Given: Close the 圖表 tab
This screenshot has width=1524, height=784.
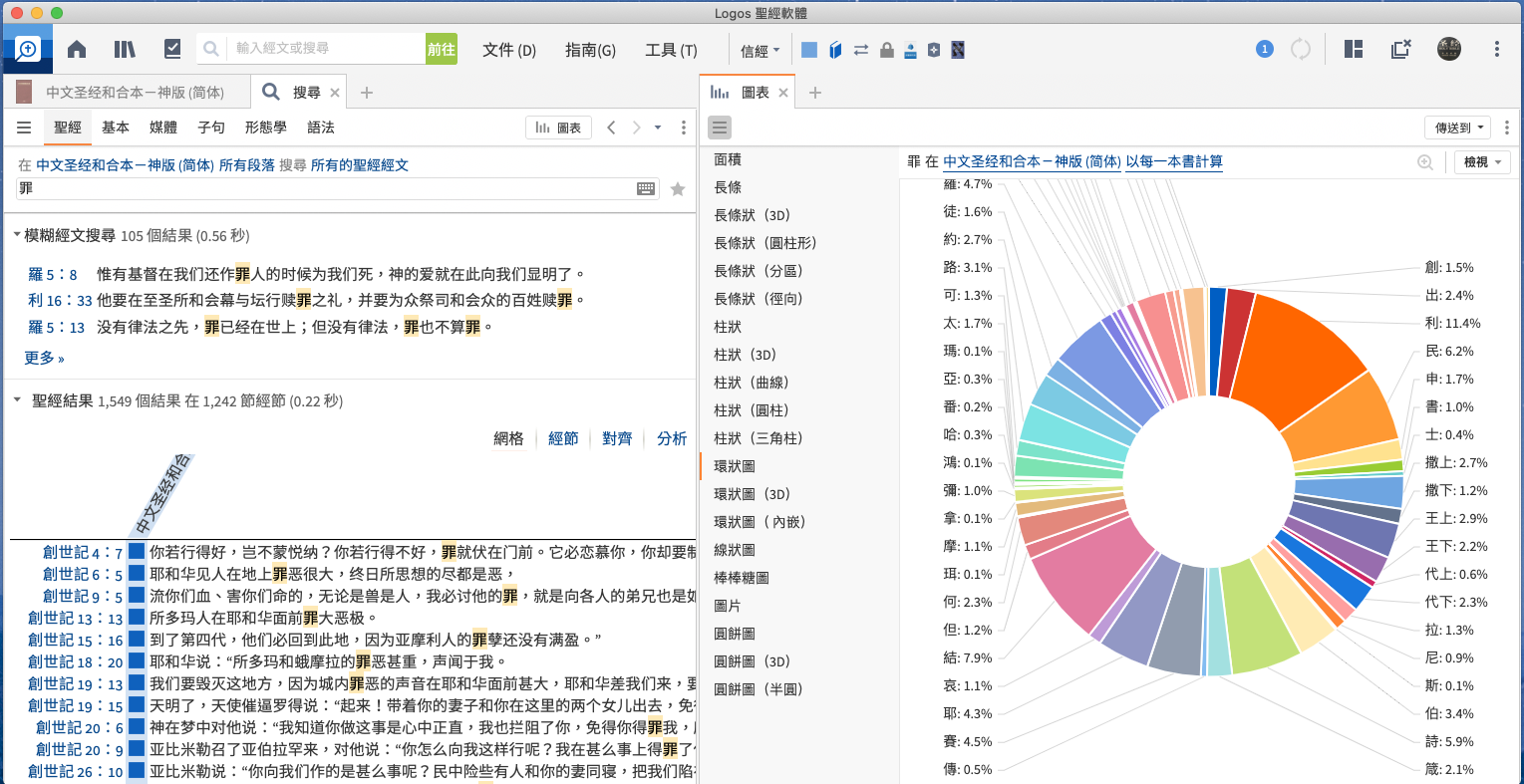Looking at the screenshot, I should click(x=783, y=93).
